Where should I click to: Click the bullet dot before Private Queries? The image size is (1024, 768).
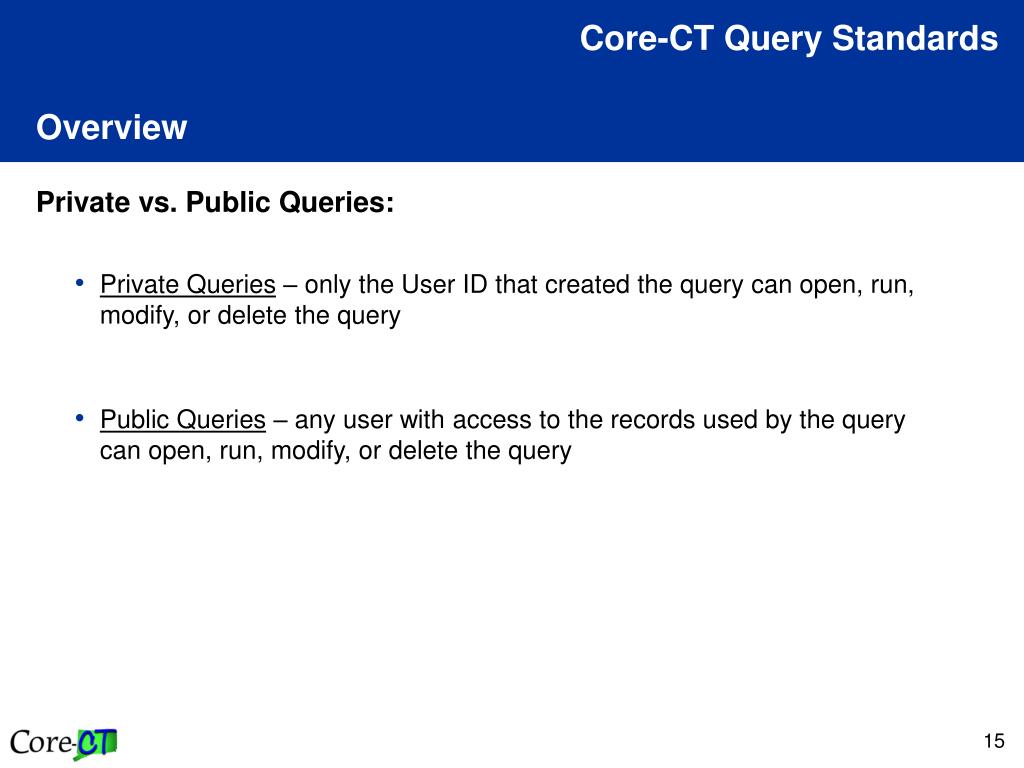pos(80,283)
